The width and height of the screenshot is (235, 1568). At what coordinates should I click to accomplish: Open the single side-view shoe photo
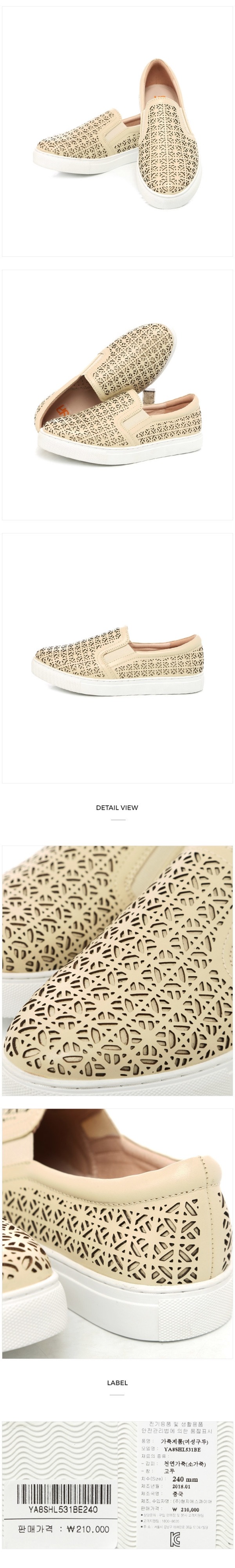(x=117, y=658)
